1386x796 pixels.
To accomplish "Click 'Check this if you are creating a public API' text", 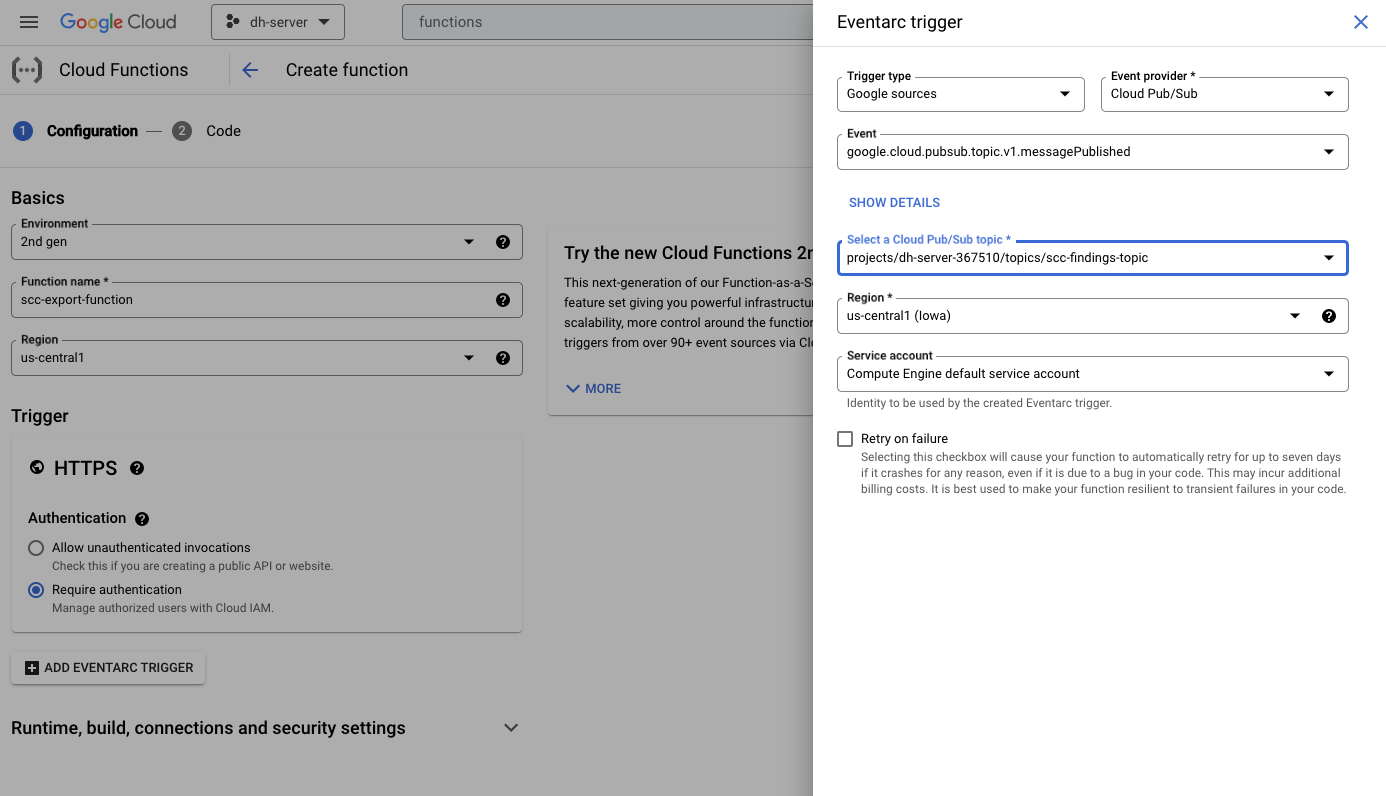I will (192, 566).
